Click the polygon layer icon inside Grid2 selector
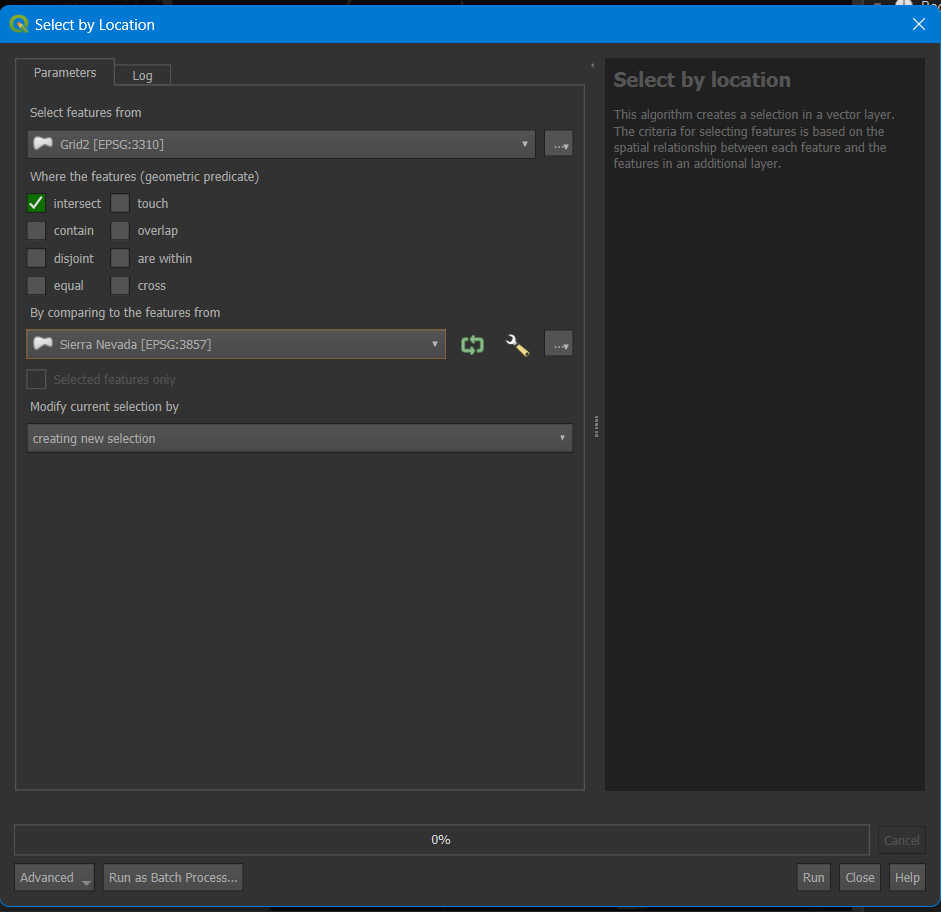The height and width of the screenshot is (912, 941). 42,143
